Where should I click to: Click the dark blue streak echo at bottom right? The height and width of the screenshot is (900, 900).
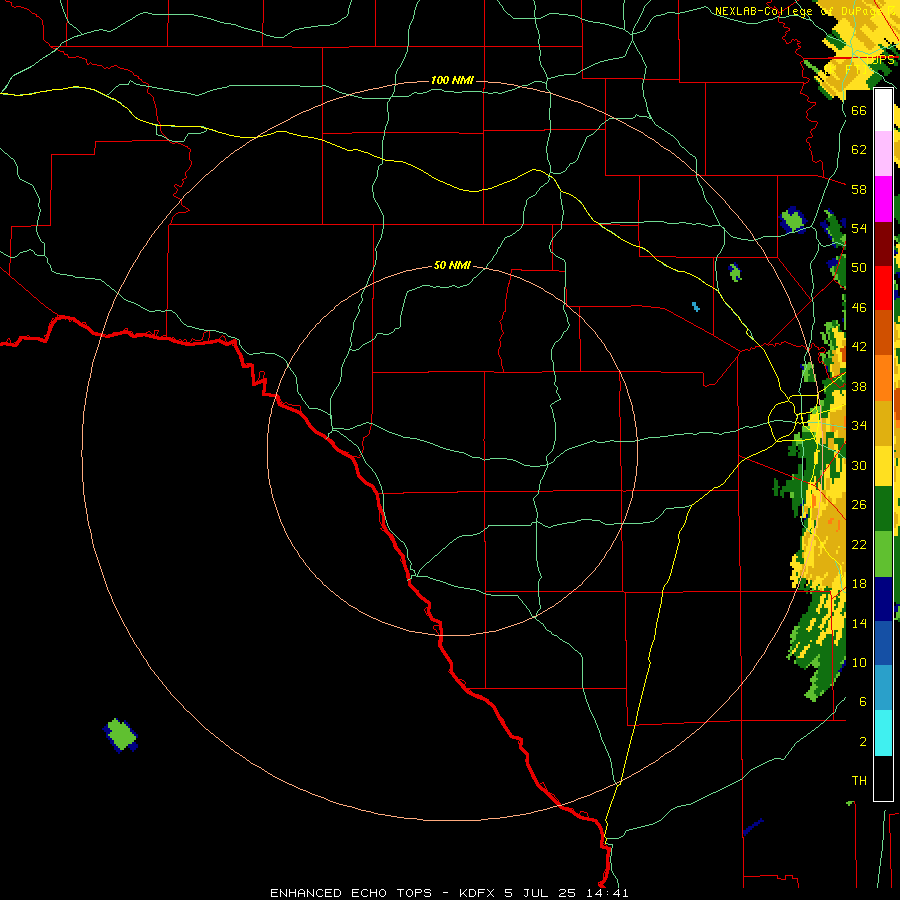752,827
